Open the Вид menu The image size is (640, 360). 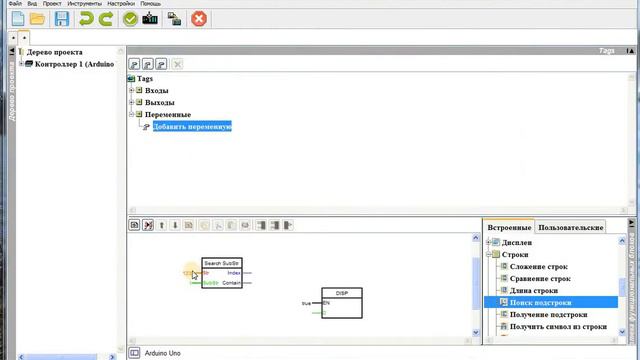coord(32,4)
